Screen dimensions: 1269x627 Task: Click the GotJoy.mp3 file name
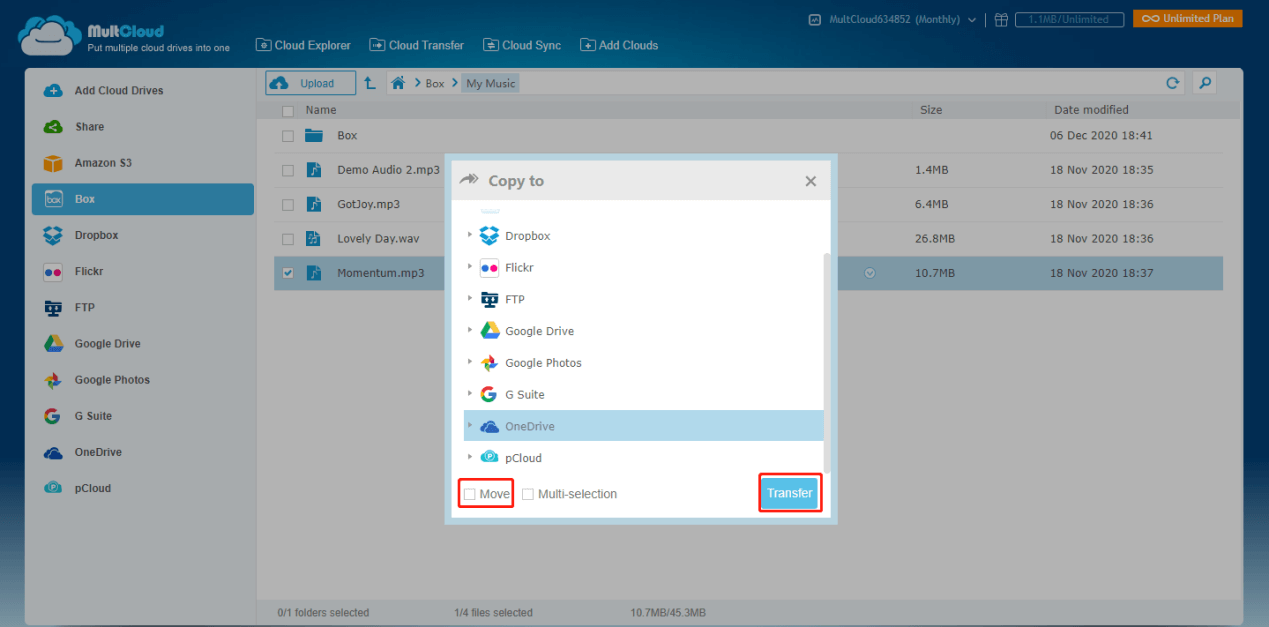coord(368,205)
